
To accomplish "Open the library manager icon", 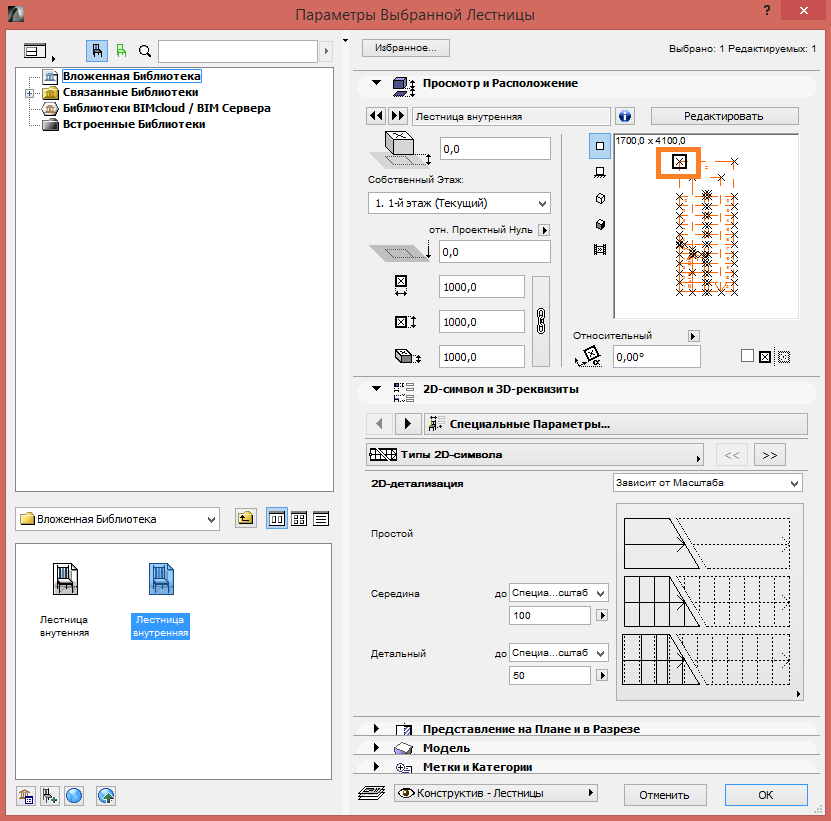I will [x=26, y=796].
